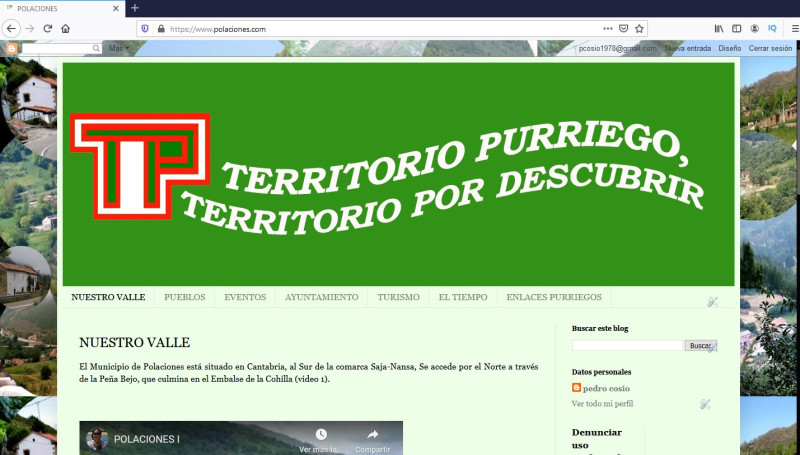The height and width of the screenshot is (455, 800).
Task: Click the NUESTRO VALLE post heading
Action: [135, 342]
